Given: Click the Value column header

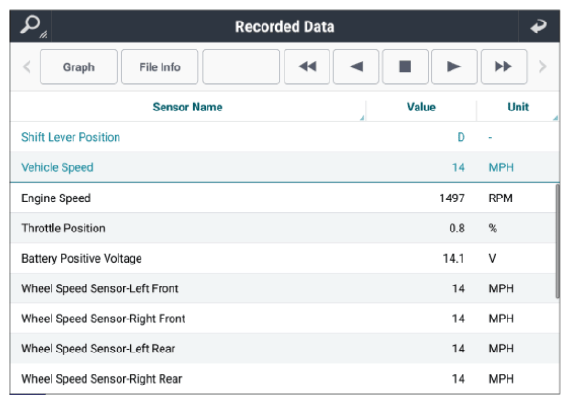Looking at the screenshot, I should click(x=421, y=107).
